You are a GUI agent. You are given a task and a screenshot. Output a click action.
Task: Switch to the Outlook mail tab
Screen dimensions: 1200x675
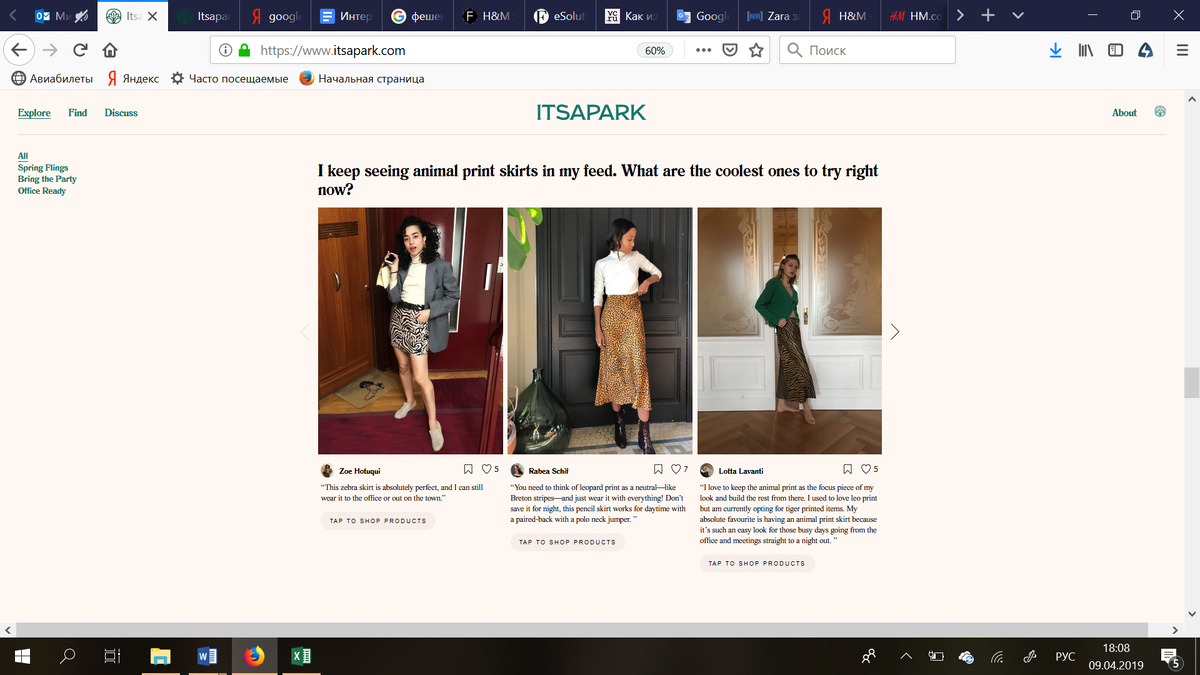tap(62, 17)
